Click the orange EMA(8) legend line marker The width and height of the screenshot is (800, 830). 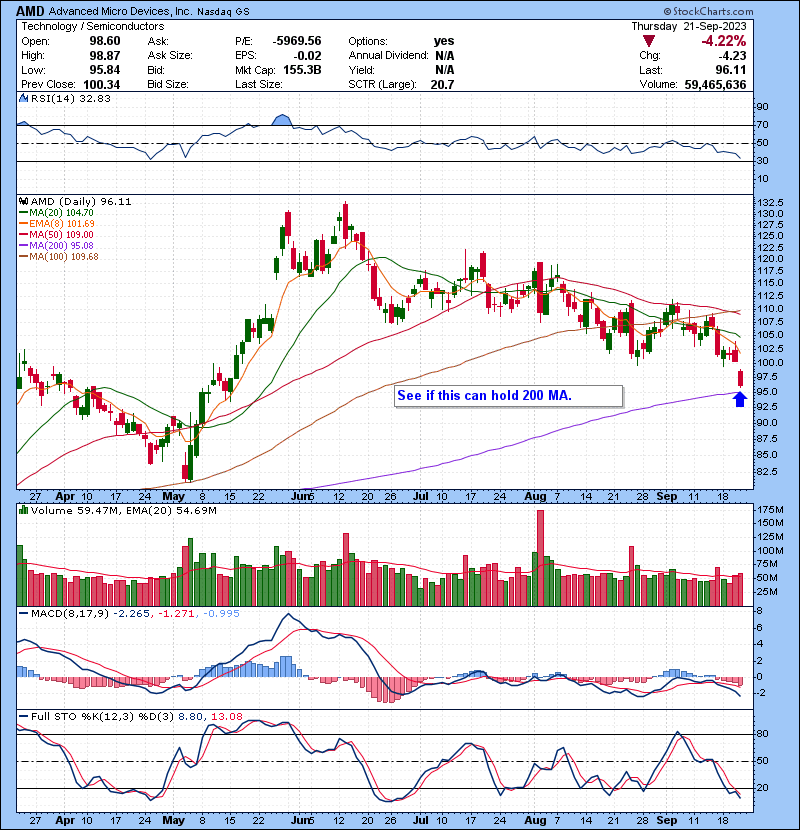pyautogui.click(x=23, y=224)
